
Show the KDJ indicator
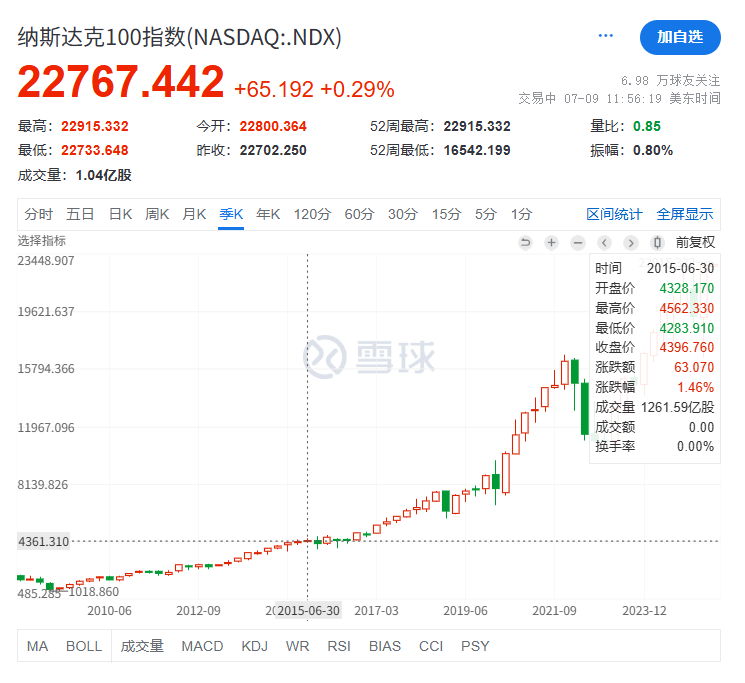click(x=254, y=646)
